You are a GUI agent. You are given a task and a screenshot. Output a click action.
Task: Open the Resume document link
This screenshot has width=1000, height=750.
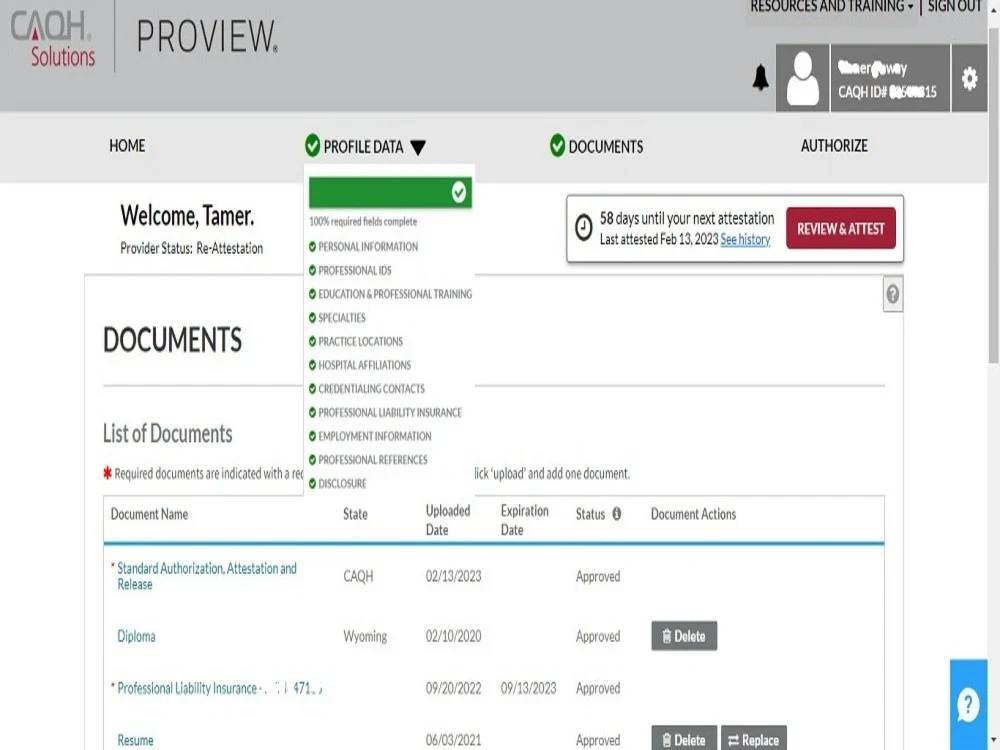click(x=135, y=740)
